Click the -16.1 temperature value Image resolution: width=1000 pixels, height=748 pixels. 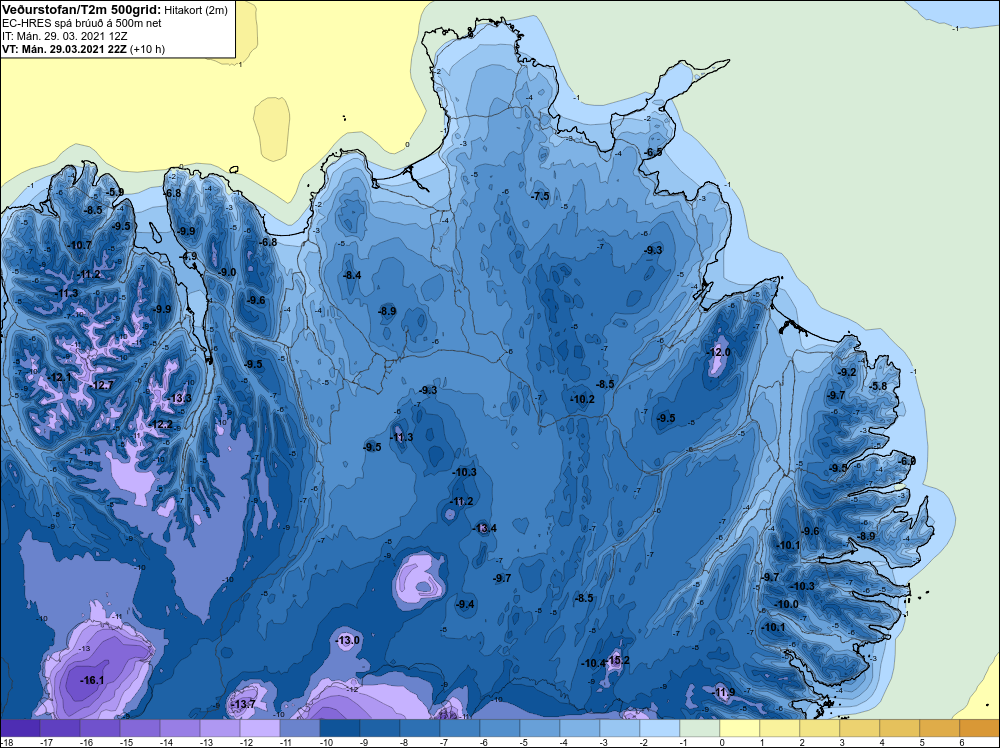[x=92, y=680]
